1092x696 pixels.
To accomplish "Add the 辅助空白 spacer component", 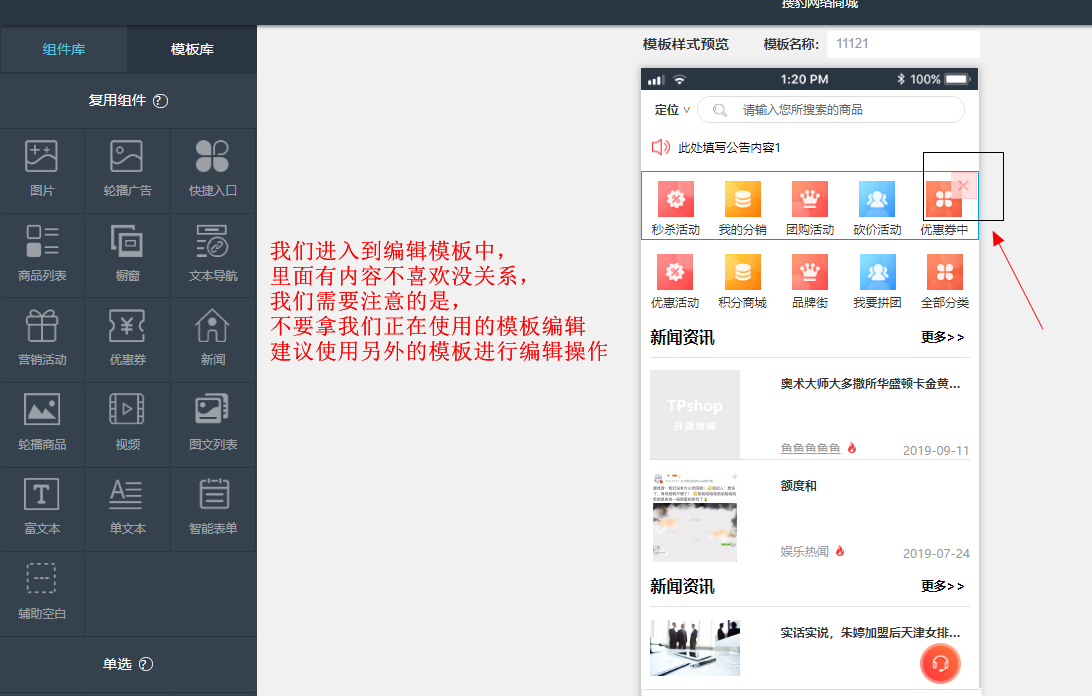I will pyautogui.click(x=42, y=592).
